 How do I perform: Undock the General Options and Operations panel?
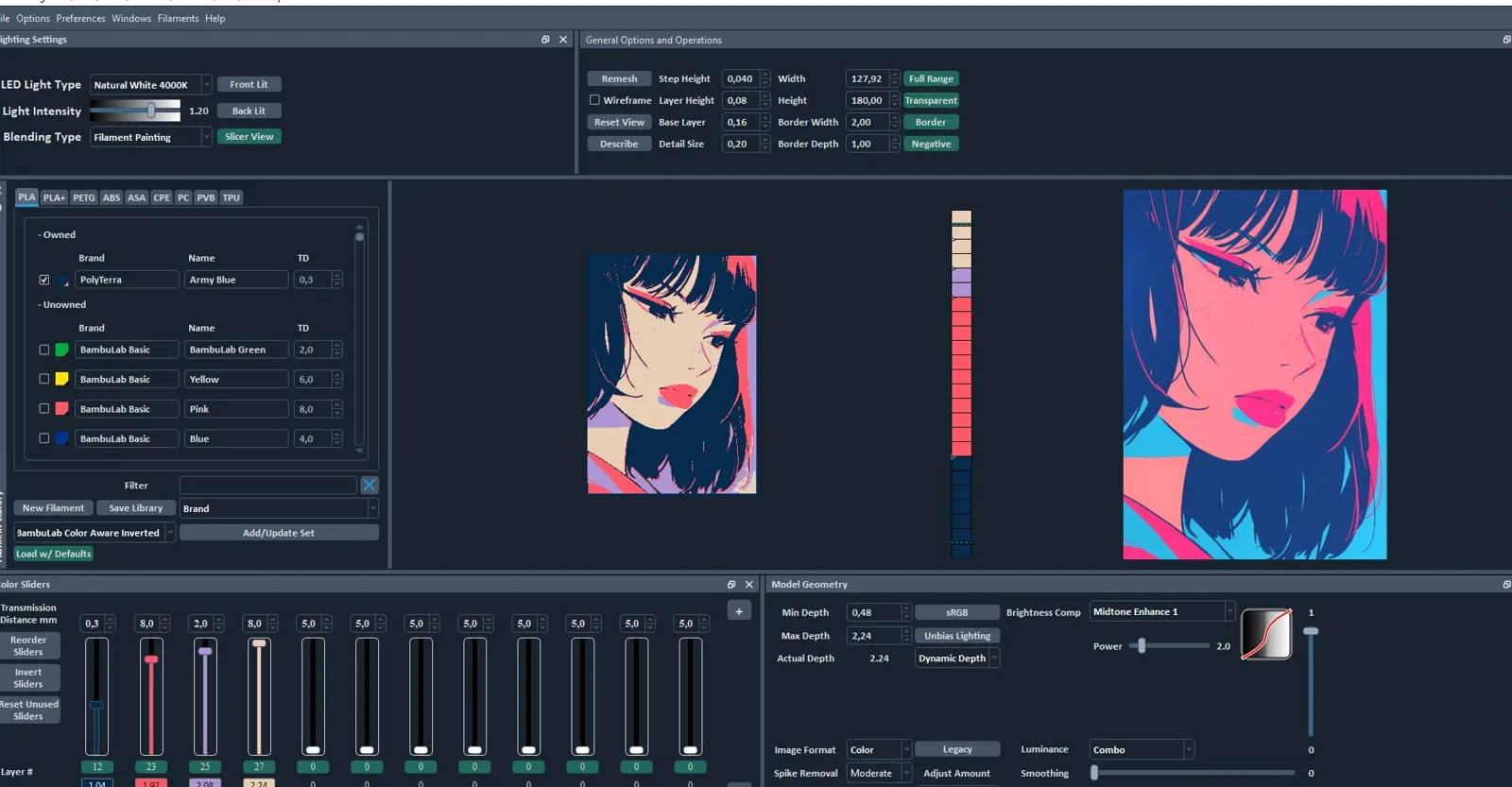point(1506,40)
